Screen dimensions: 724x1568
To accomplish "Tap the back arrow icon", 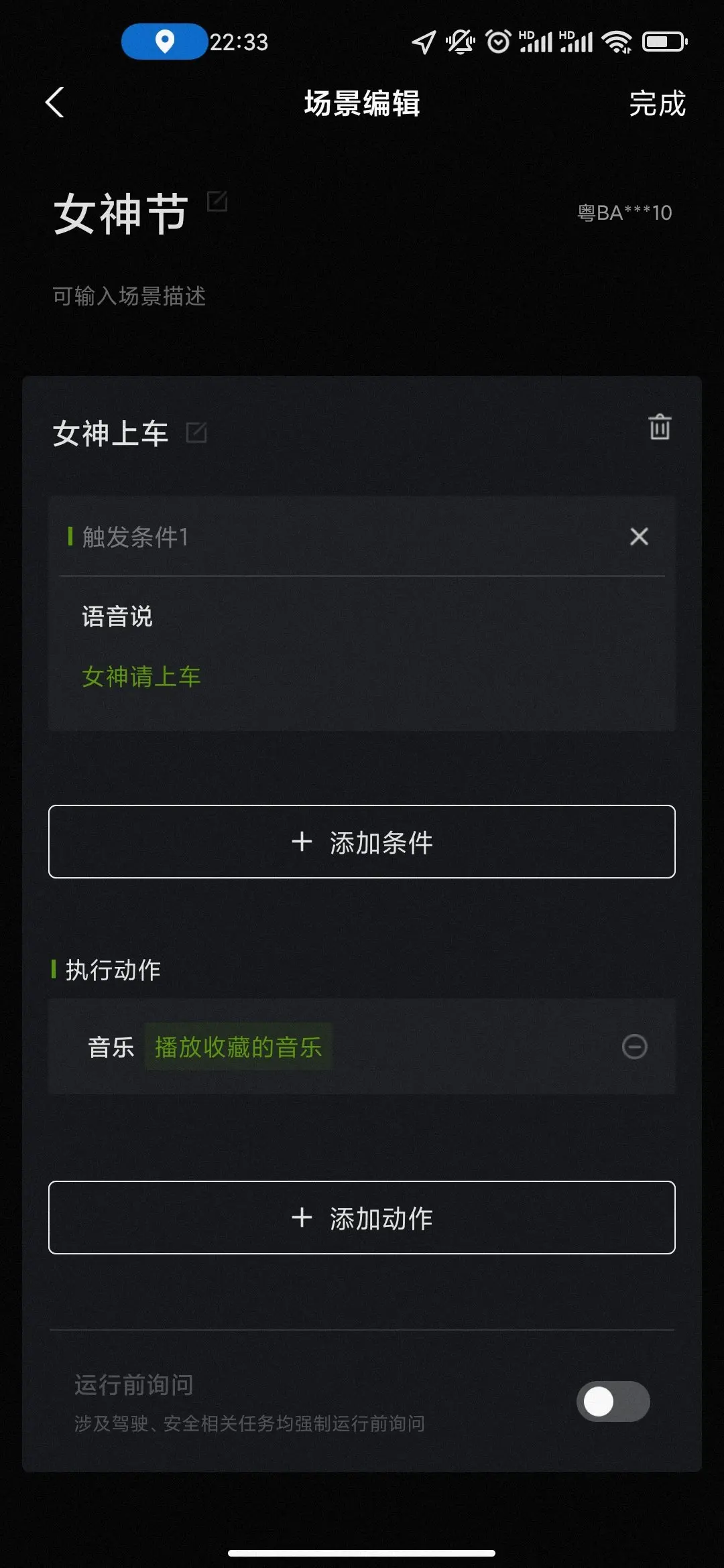I will (55, 103).
